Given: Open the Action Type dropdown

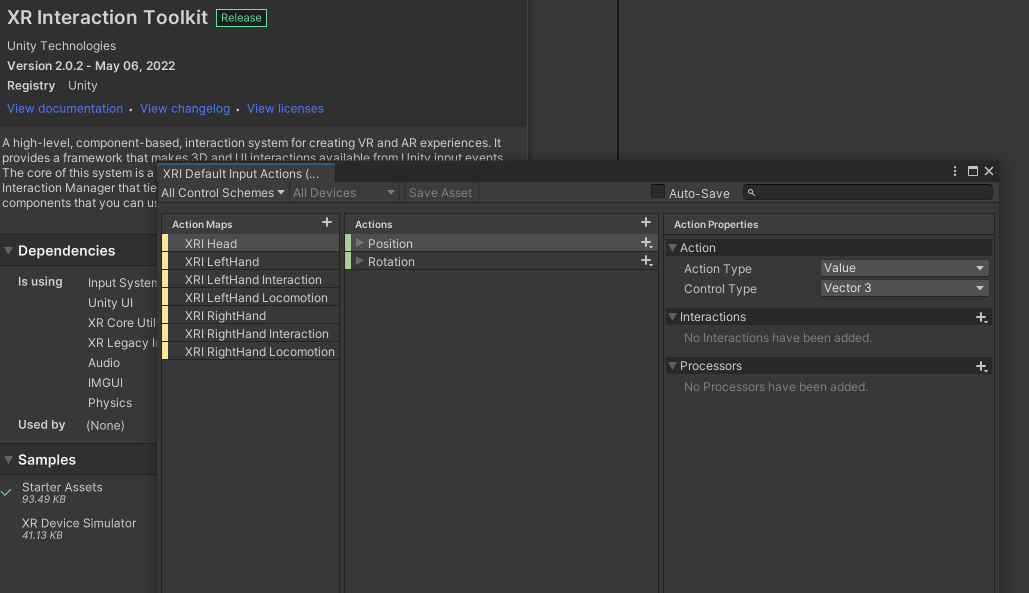Looking at the screenshot, I should pyautogui.click(x=904, y=268).
